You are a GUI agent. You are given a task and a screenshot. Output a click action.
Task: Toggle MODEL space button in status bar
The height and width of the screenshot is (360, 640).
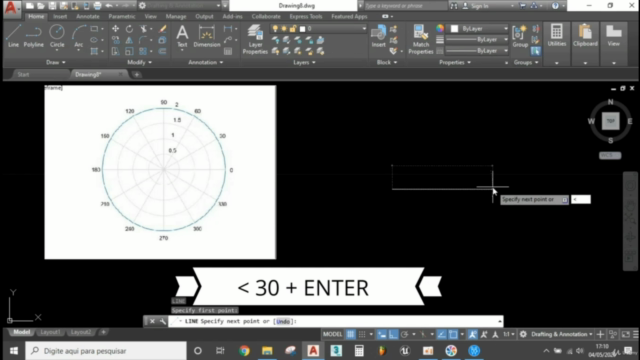pos(332,334)
